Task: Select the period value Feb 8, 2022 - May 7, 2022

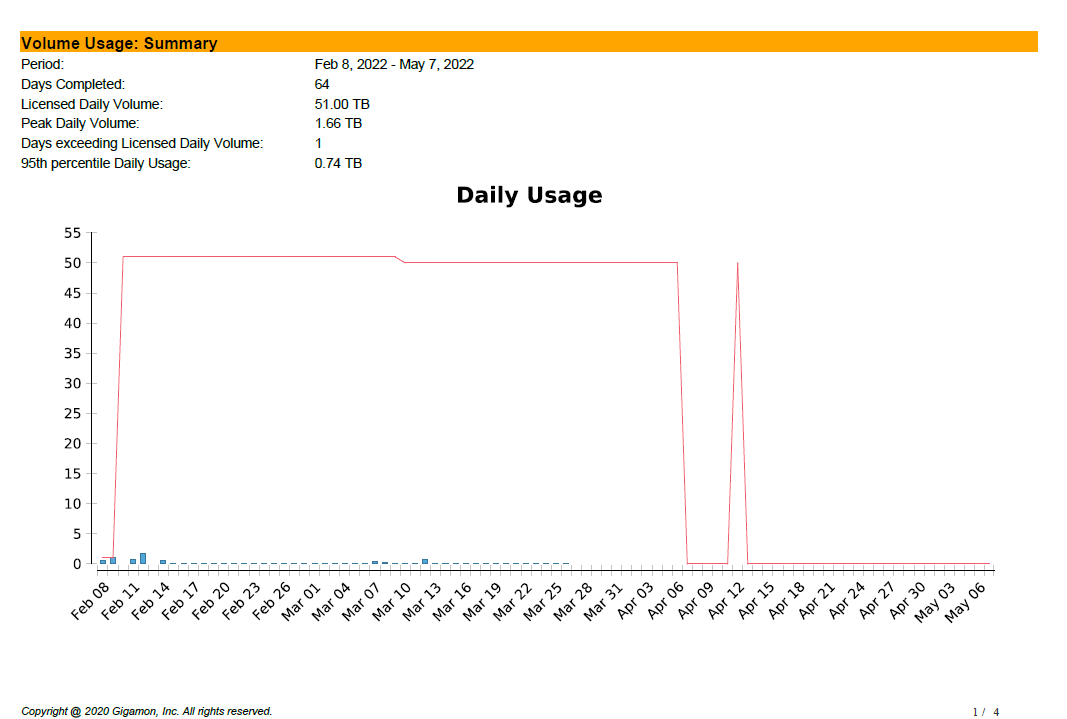Action: pyautogui.click(x=393, y=64)
